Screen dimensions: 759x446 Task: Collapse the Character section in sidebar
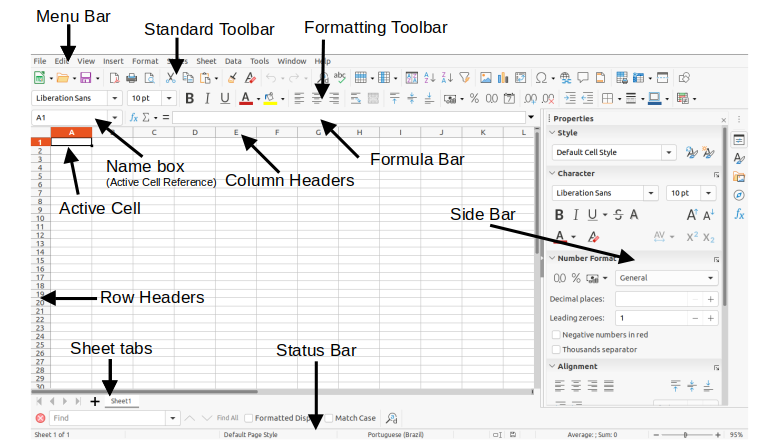click(x=552, y=173)
